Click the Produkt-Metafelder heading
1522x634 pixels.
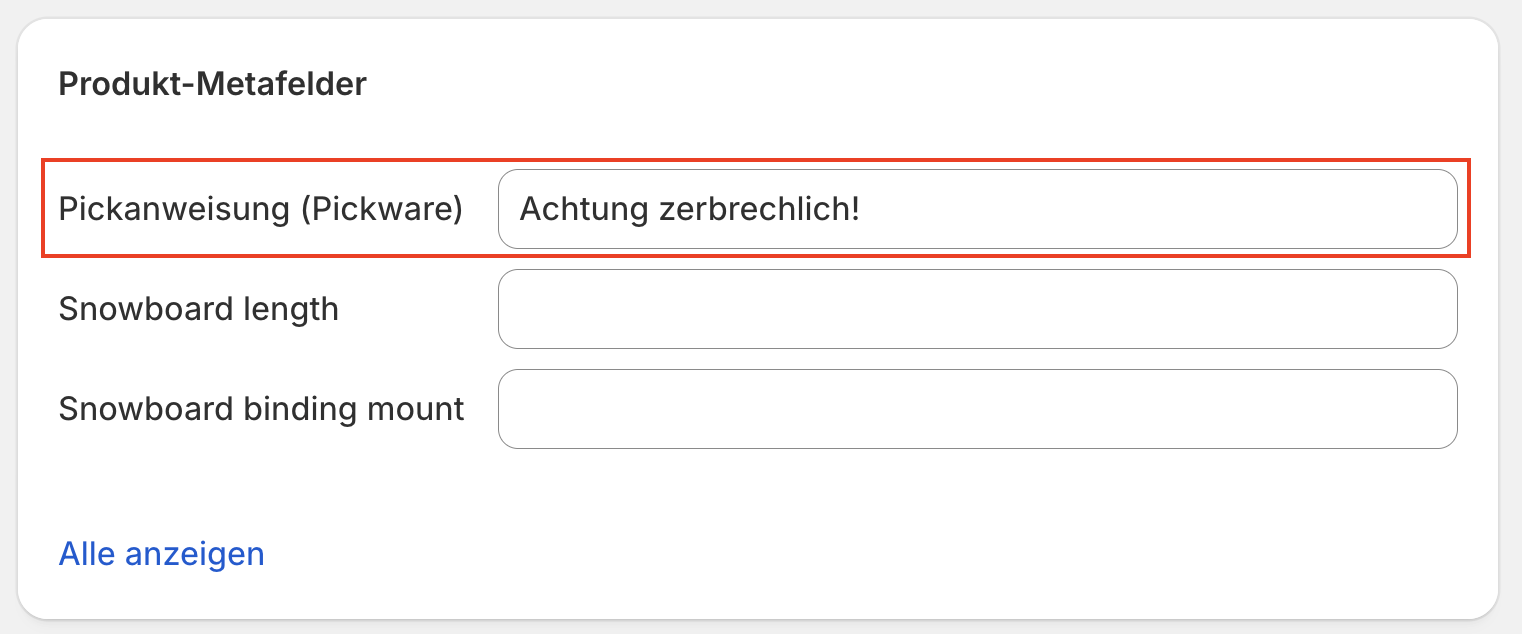pos(213,84)
